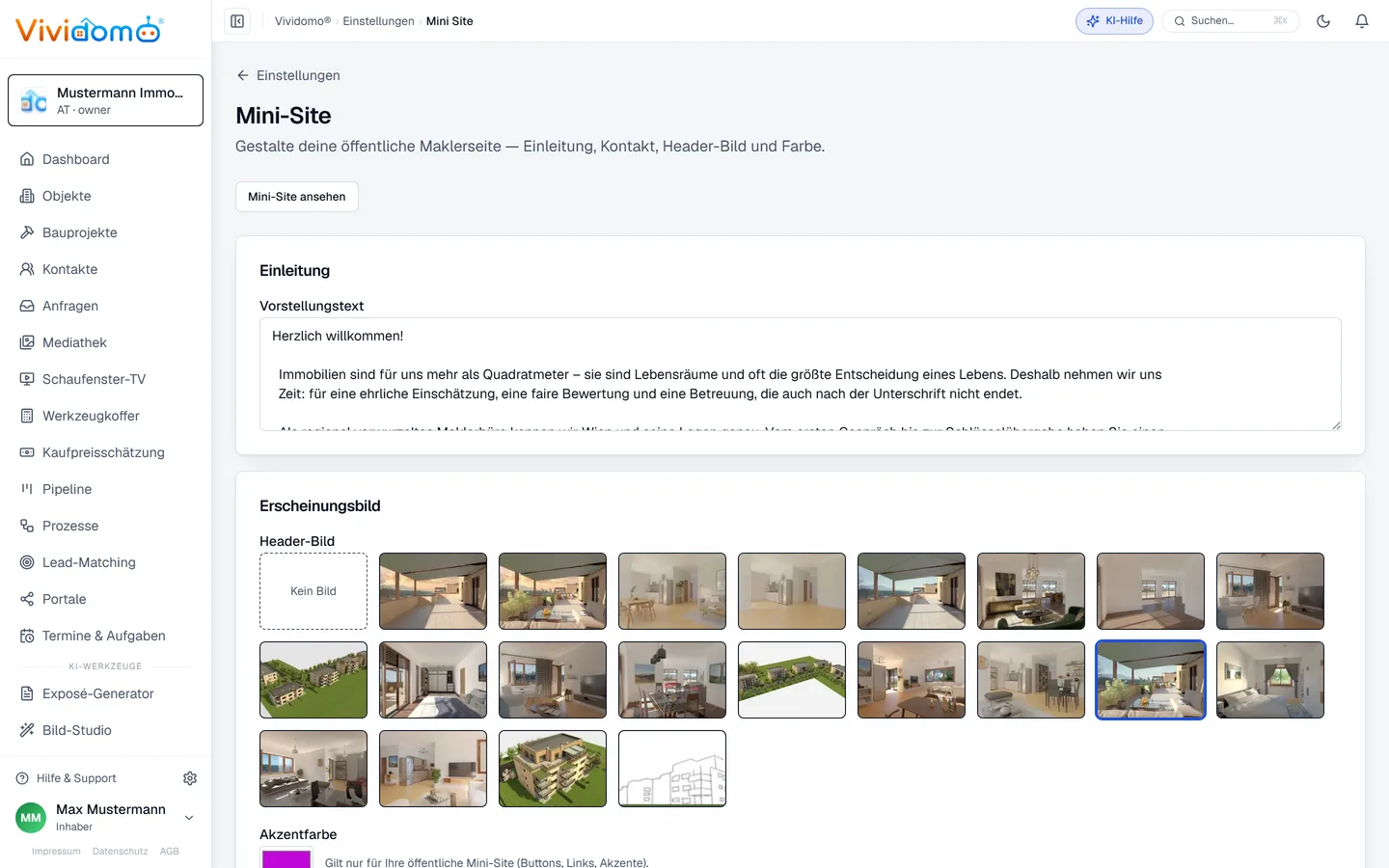Open the purple Akzentfarbe color picker
The height and width of the screenshot is (868, 1389).
[x=286, y=858]
